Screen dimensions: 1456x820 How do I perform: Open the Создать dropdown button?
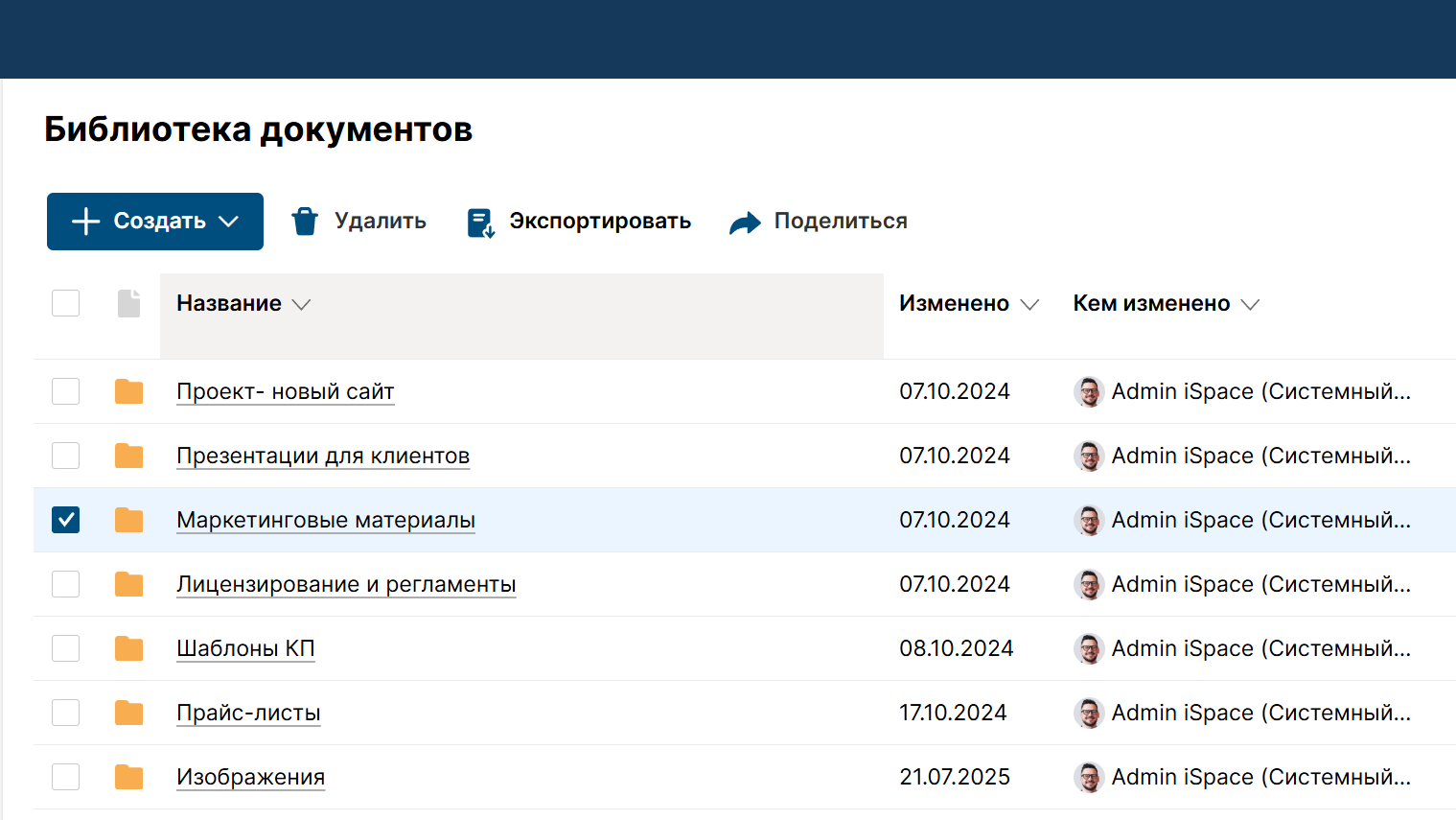pyautogui.click(x=155, y=222)
